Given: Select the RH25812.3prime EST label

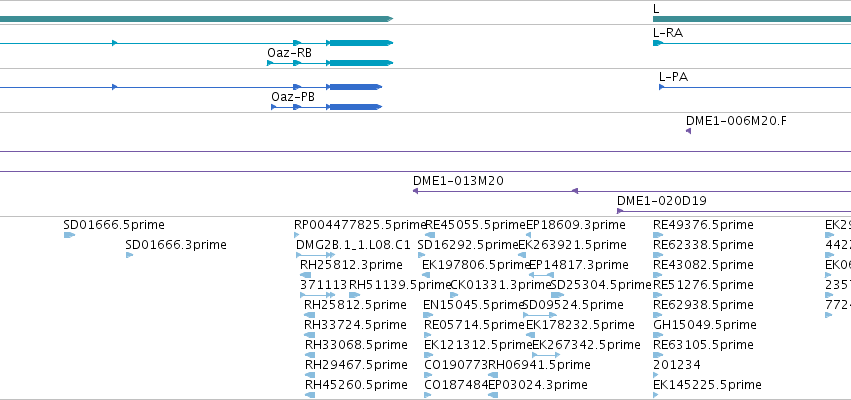Looking at the screenshot, I should 351,265.
